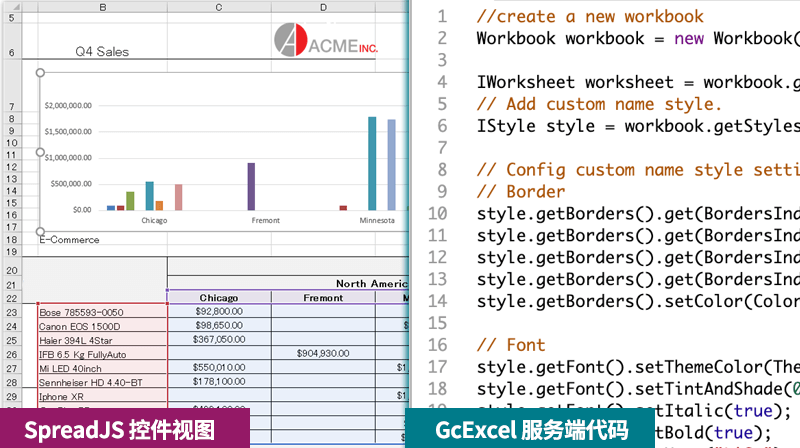Click the SpreadJS label banner
800x448 pixels.
point(120,430)
